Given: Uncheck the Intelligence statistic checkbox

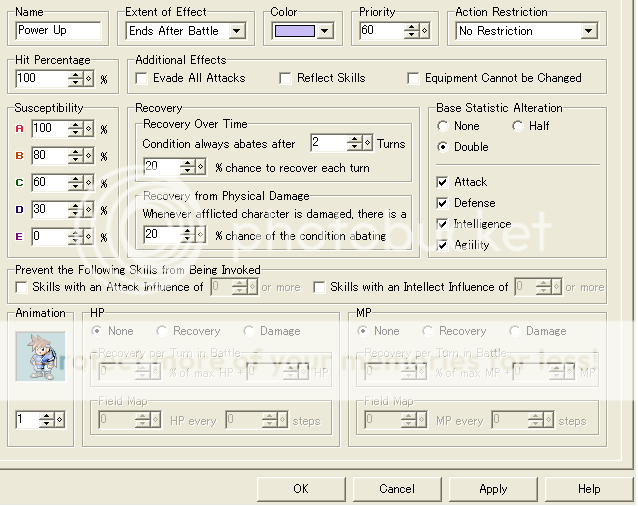Looking at the screenshot, I should (x=443, y=224).
